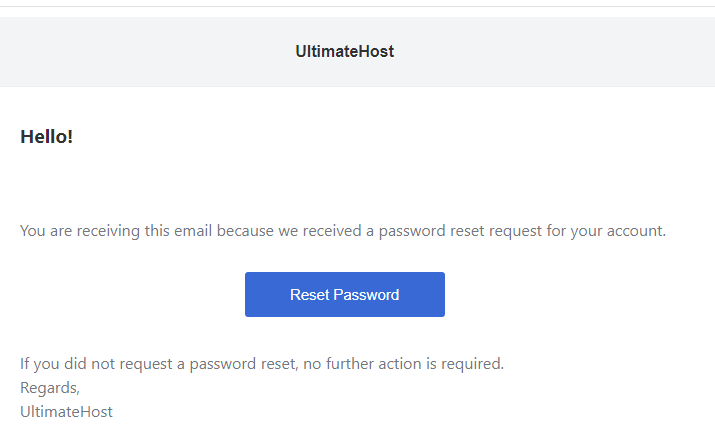Click the word "You" starting the first paragraph

click(32, 231)
